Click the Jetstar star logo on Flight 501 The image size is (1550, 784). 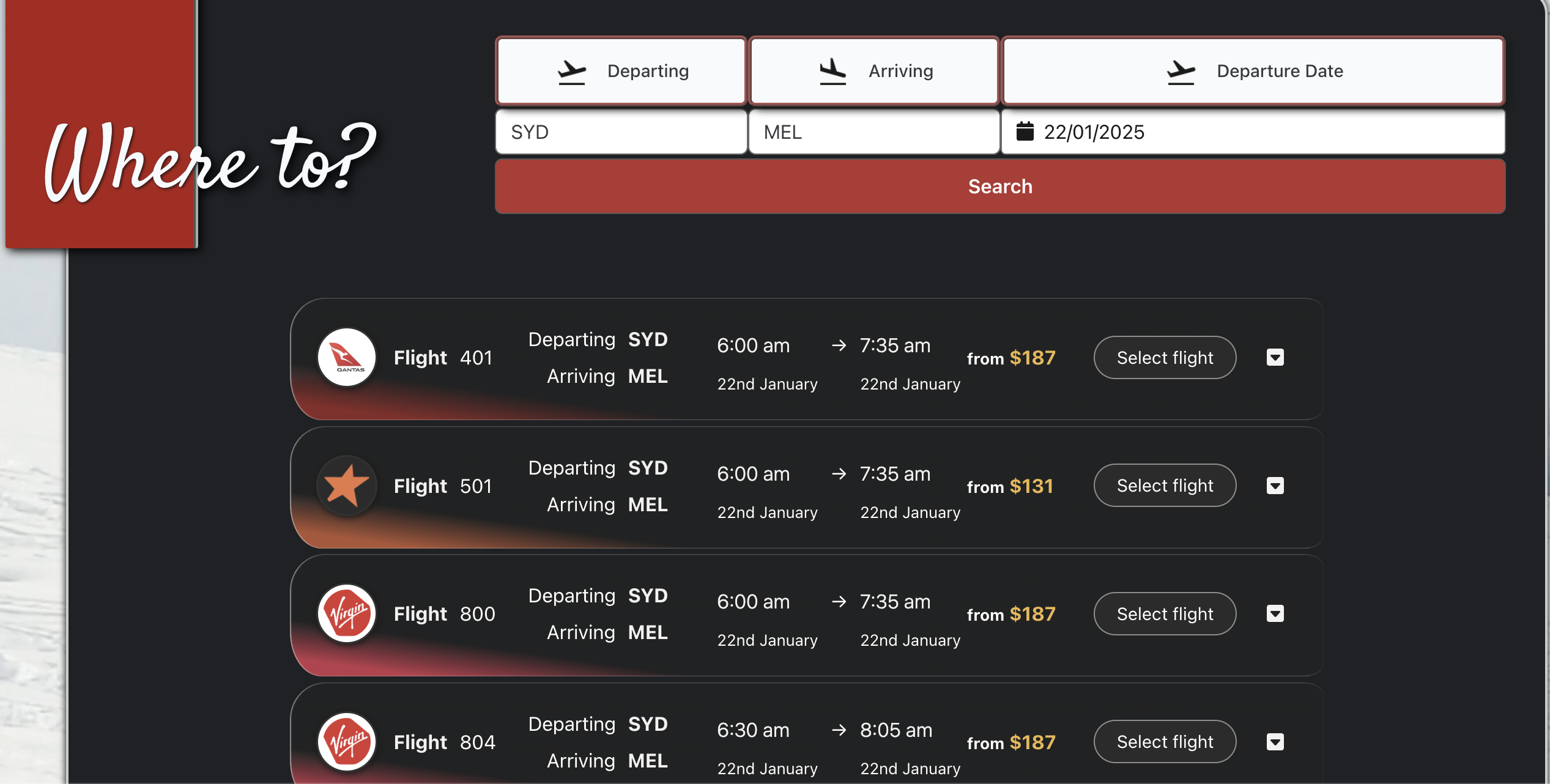346,485
